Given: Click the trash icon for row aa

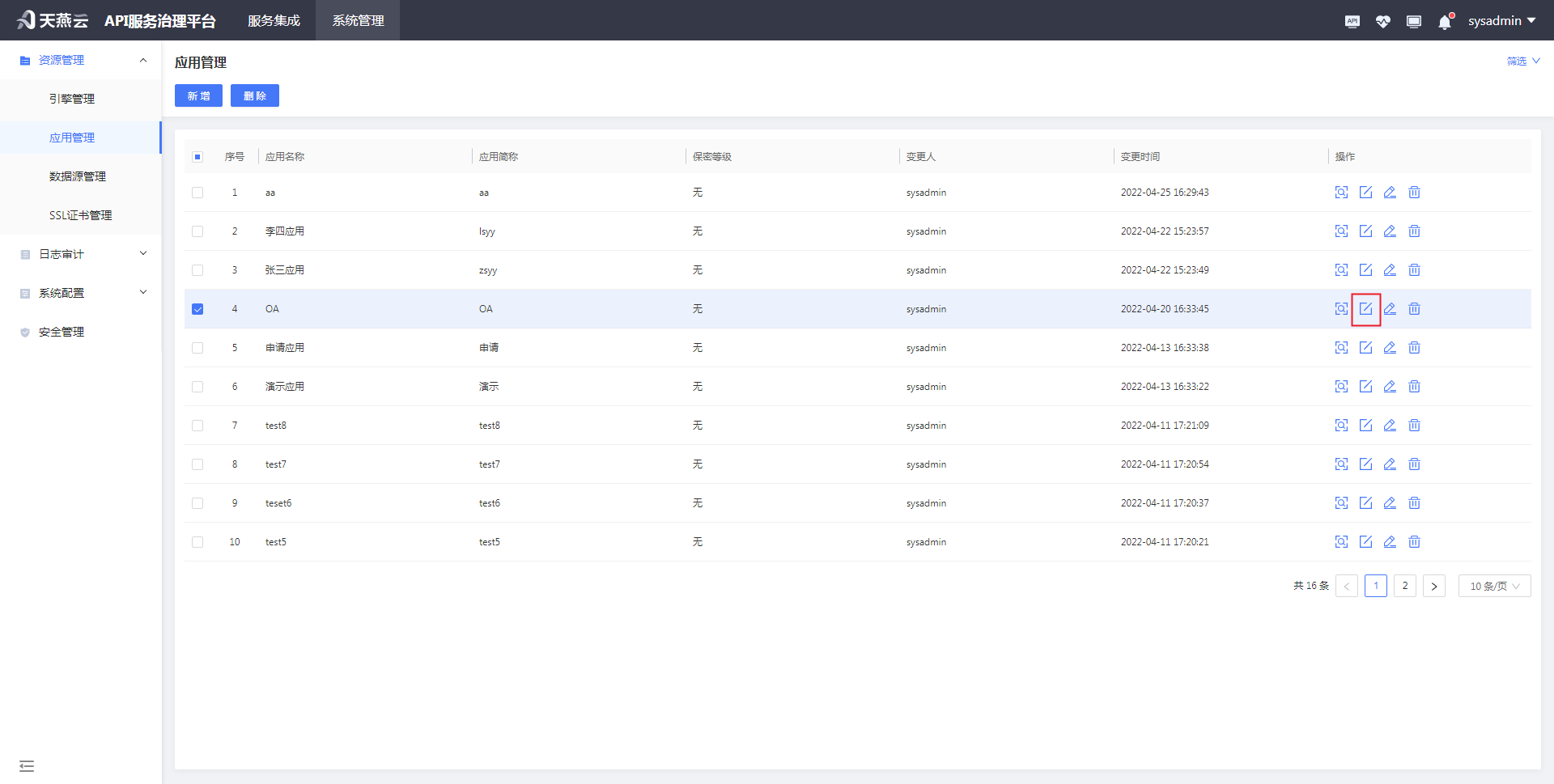Looking at the screenshot, I should pyautogui.click(x=1414, y=193).
